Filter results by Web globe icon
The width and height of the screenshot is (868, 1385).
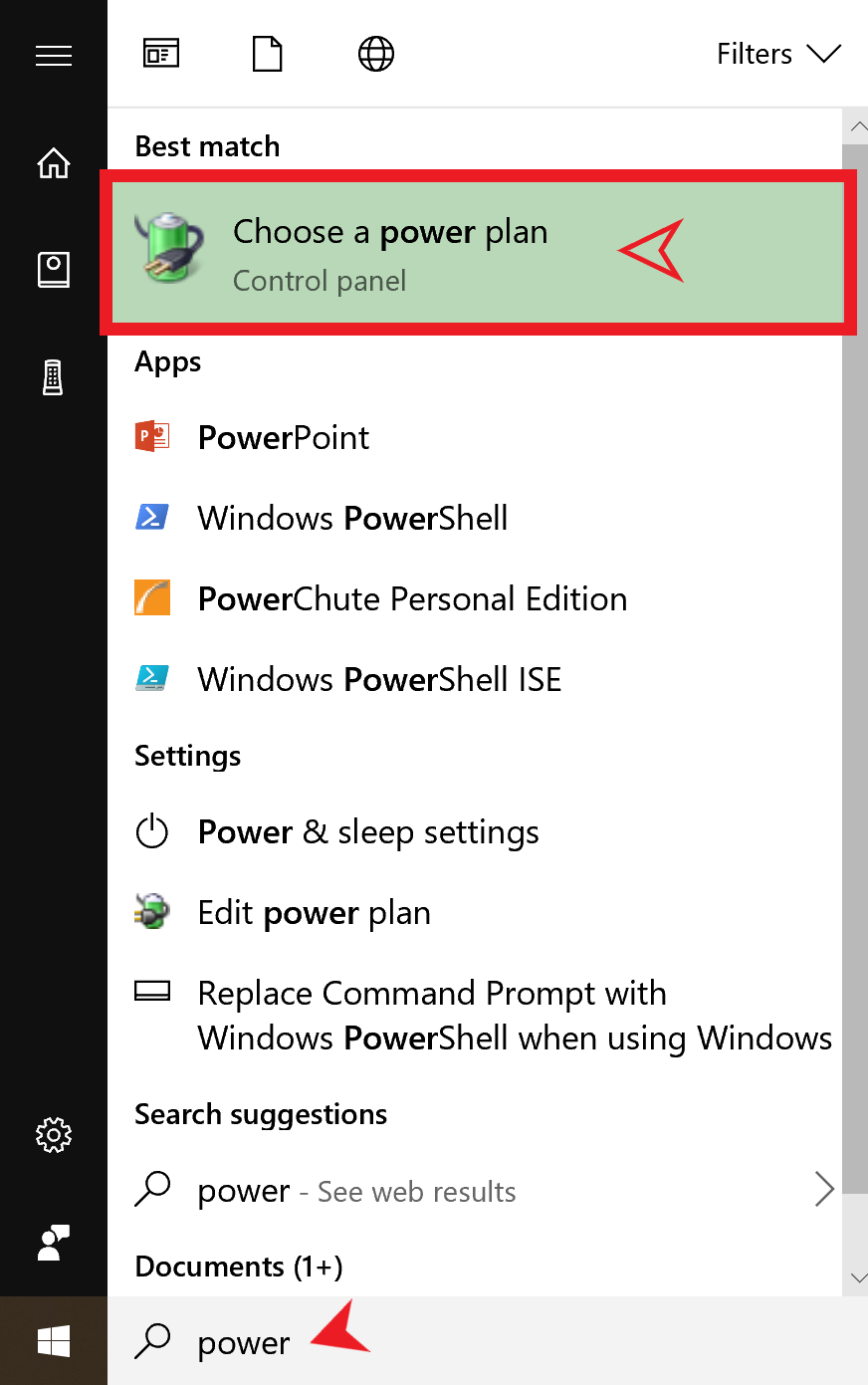coord(375,54)
